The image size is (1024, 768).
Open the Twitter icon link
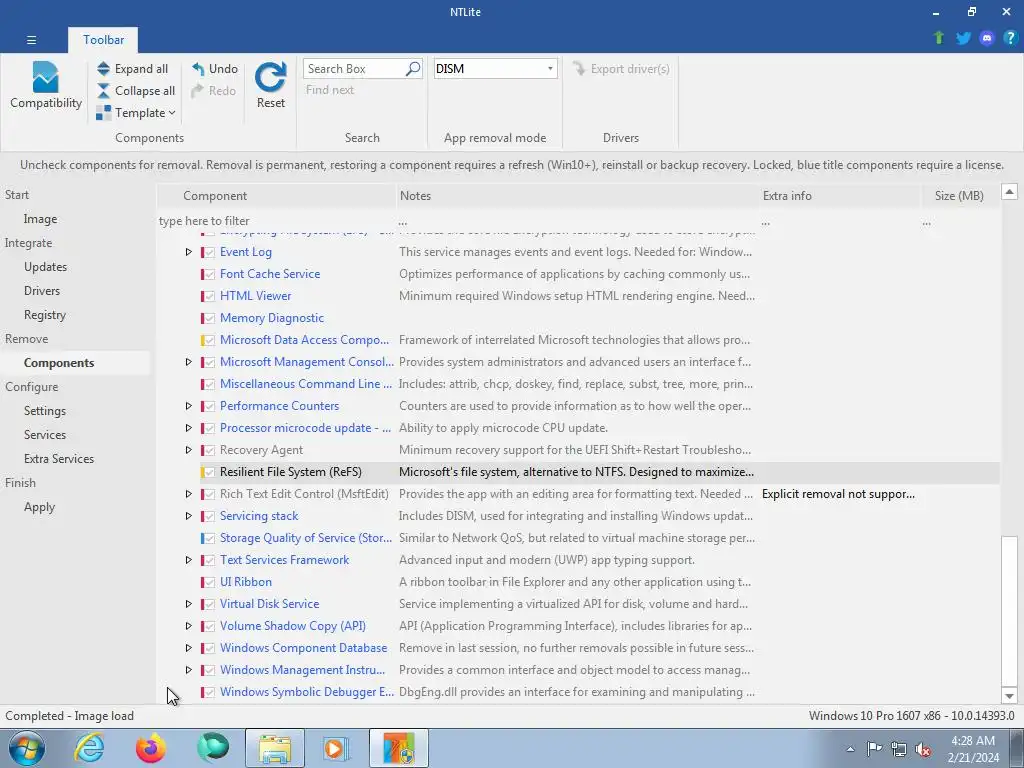tap(963, 38)
